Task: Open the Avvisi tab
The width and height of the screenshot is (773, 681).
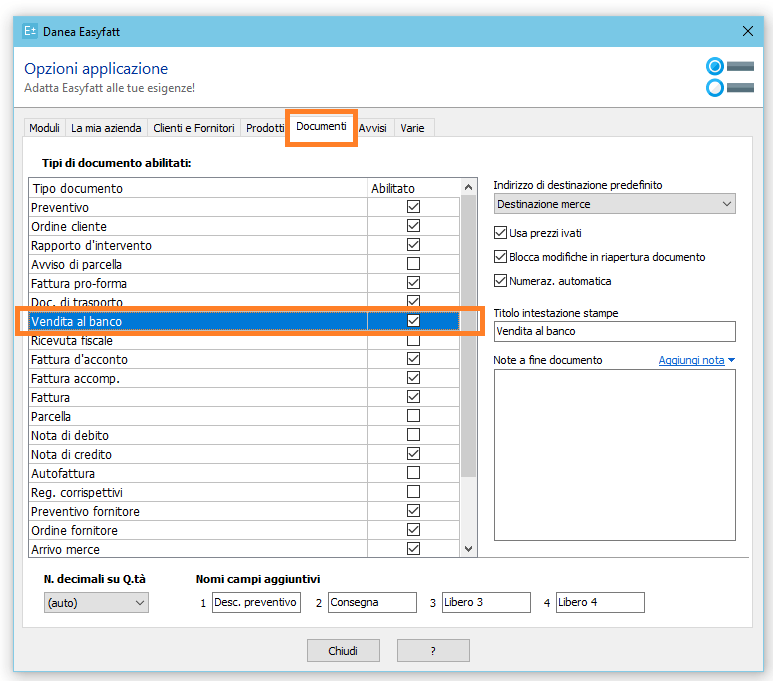Action: [373, 128]
